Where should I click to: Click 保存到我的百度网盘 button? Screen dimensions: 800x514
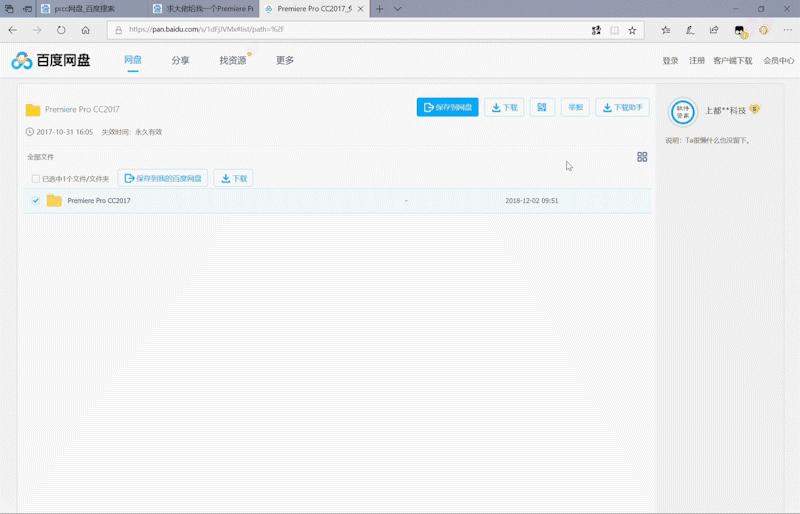click(x=163, y=178)
